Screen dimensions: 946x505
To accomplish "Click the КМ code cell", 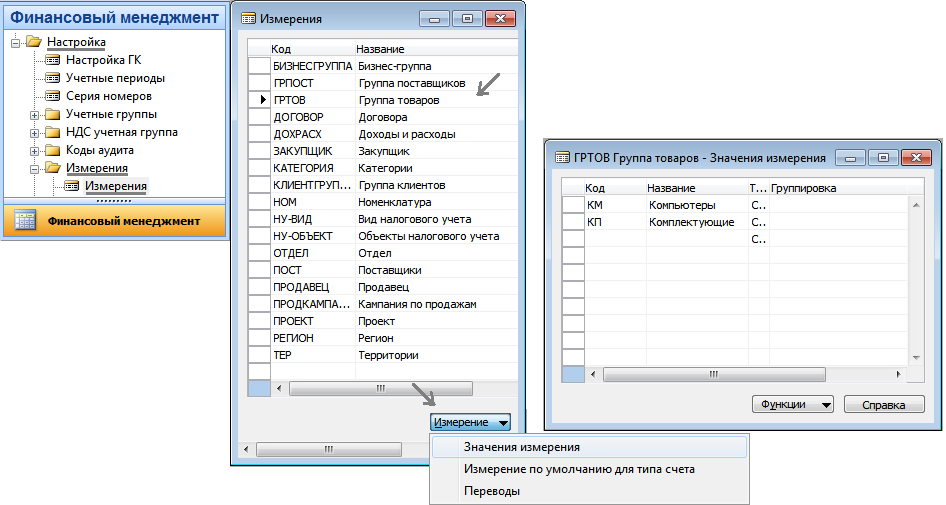I will pos(615,205).
